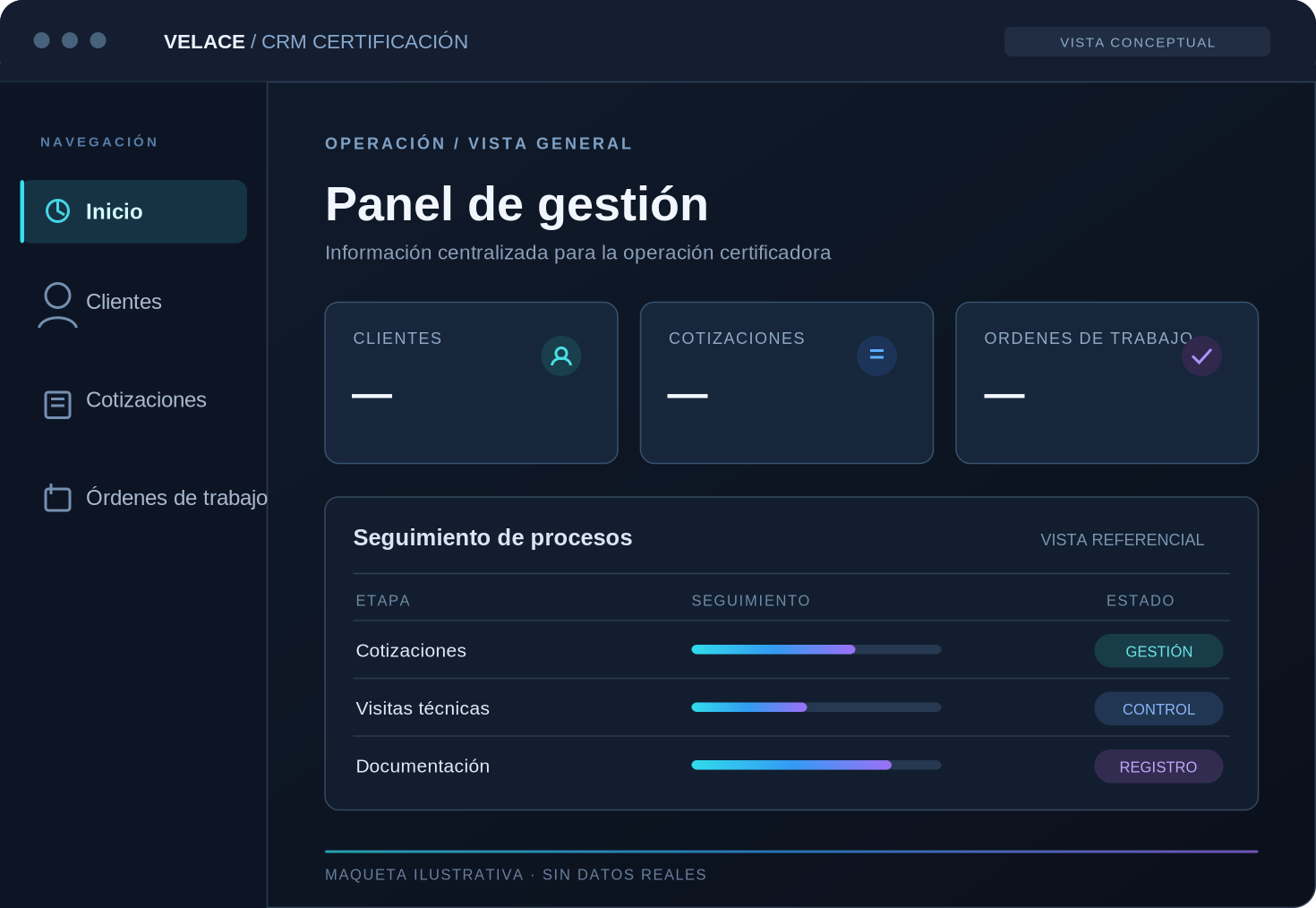Click the equals icon on Cotizaciones card

(x=876, y=355)
